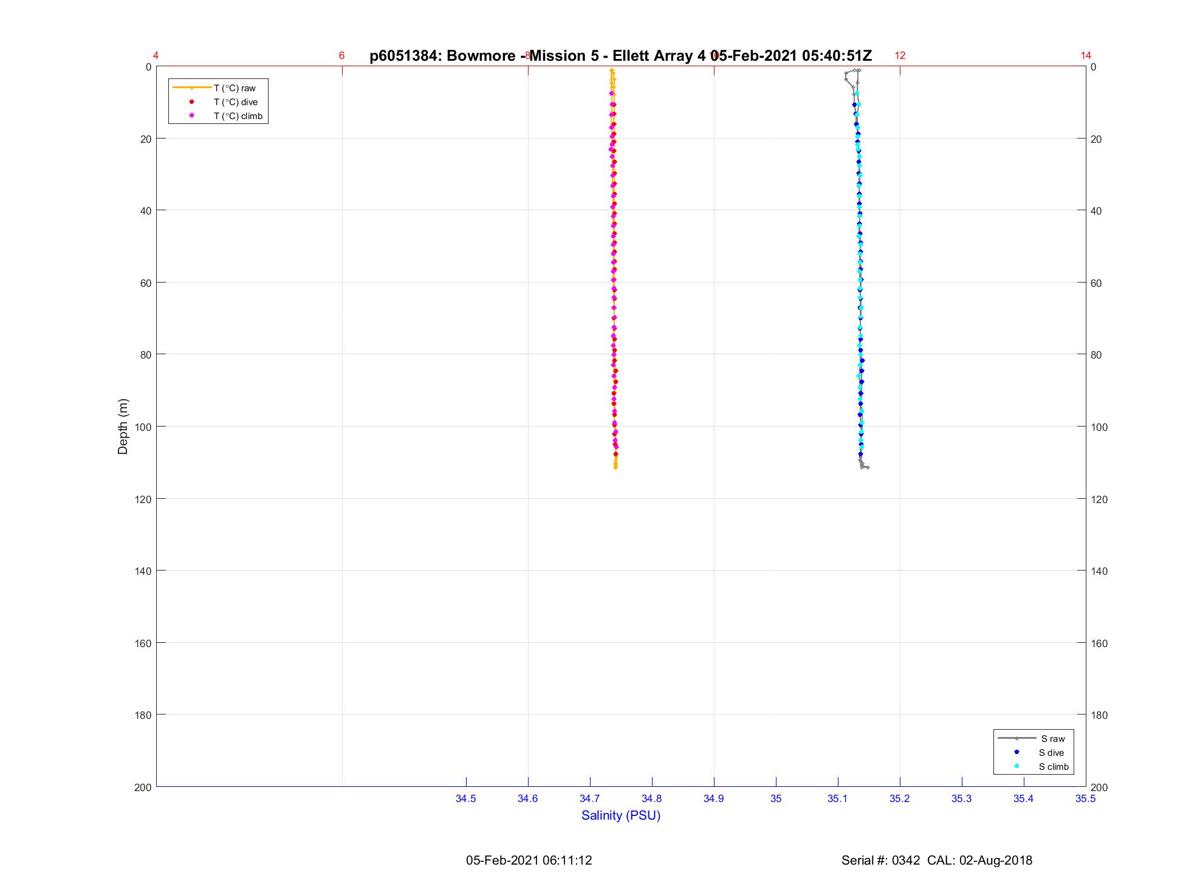Click the salinity tick label 35.3
Image resolution: width=1200 pixels, height=885 pixels.
click(x=962, y=799)
